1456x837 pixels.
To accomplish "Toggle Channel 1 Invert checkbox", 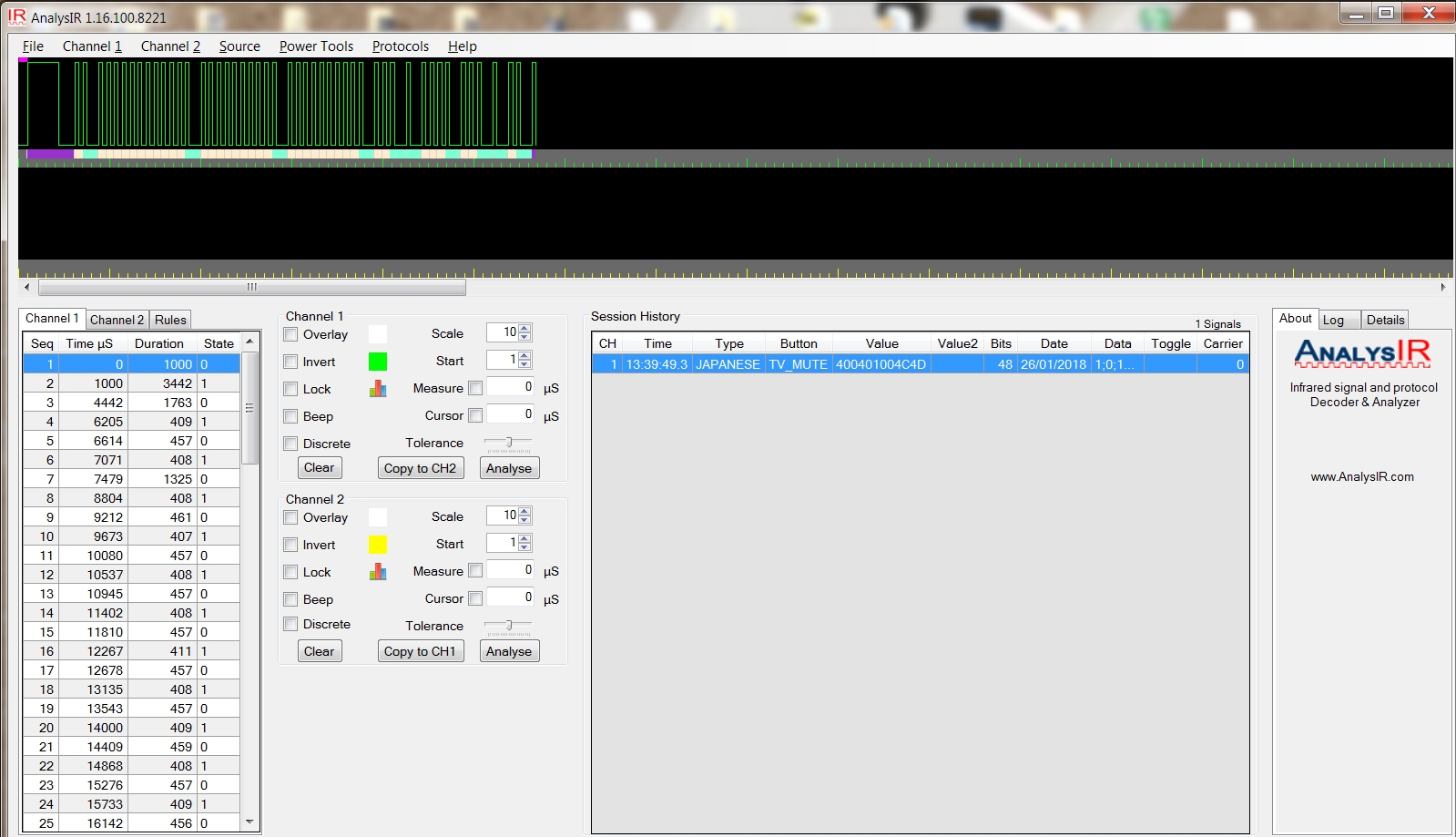I will point(290,362).
